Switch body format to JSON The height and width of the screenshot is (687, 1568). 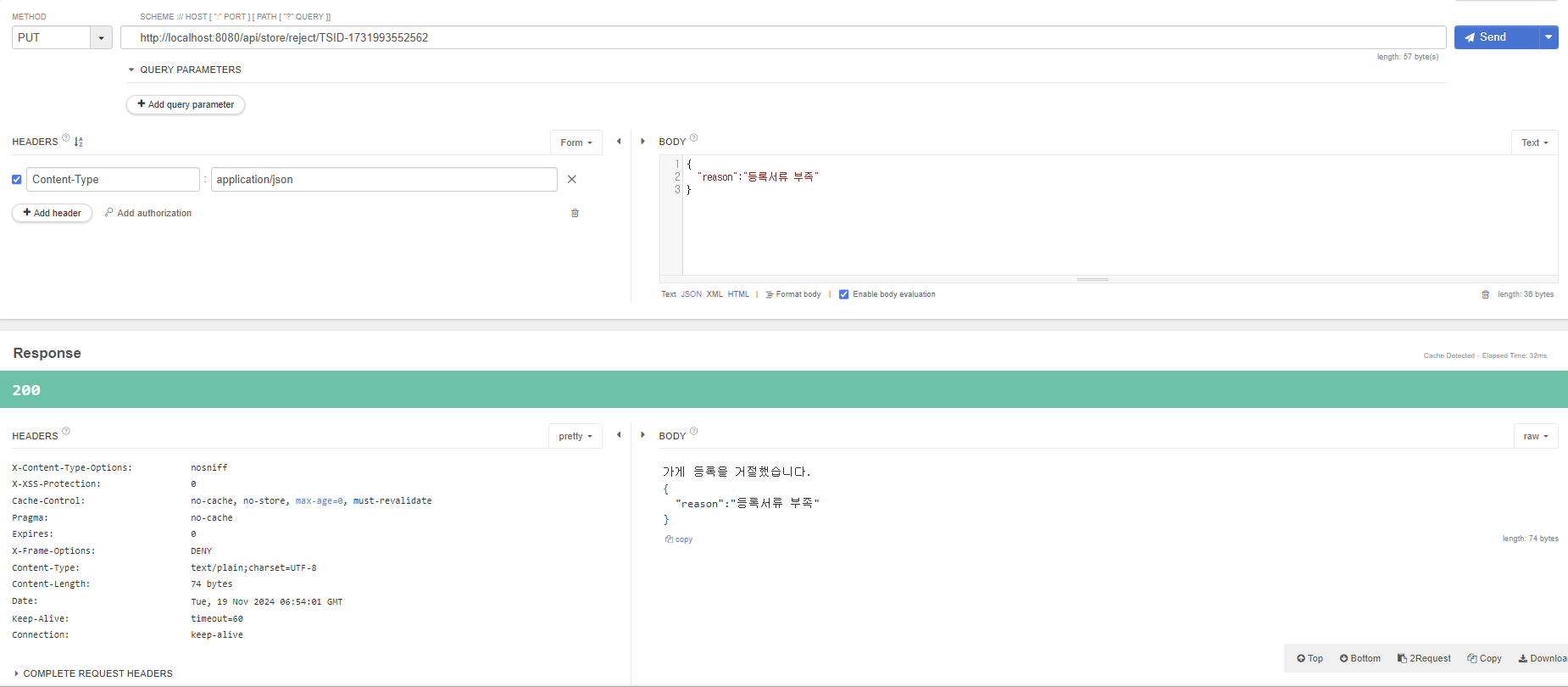691,294
